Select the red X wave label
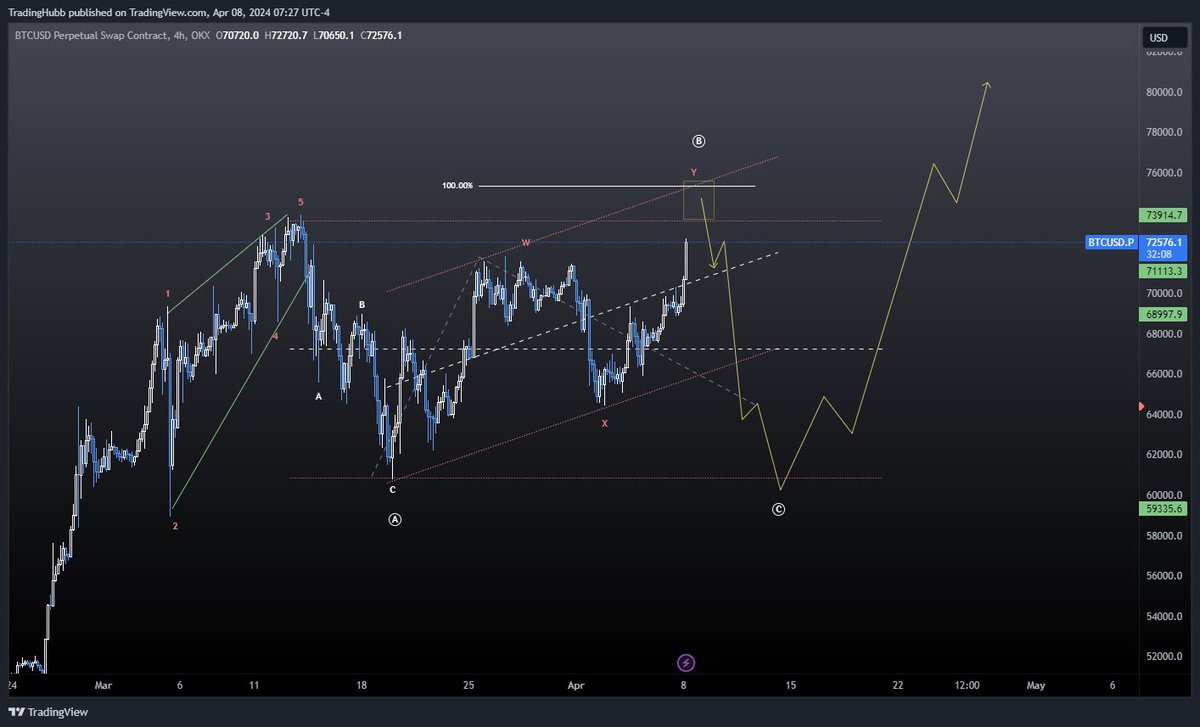This screenshot has width=1200, height=727. coord(604,424)
